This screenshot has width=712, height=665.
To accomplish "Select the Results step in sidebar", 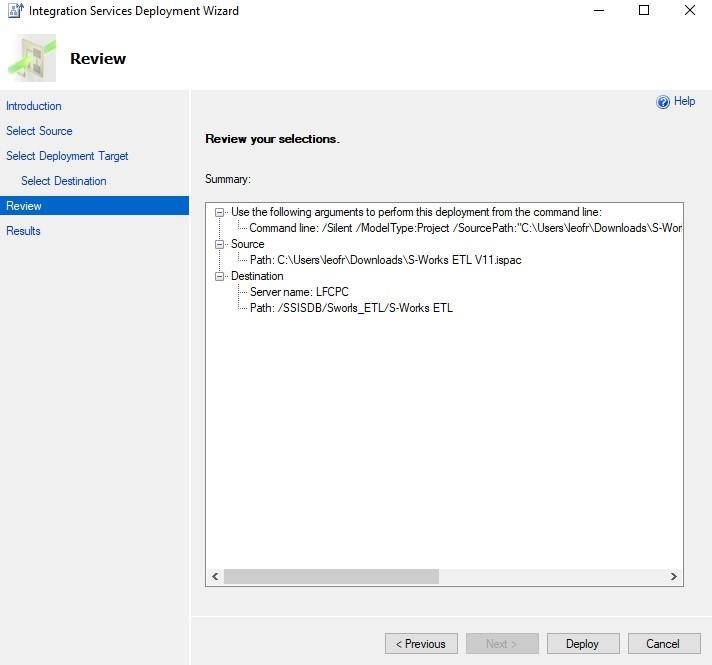I will tap(23, 231).
